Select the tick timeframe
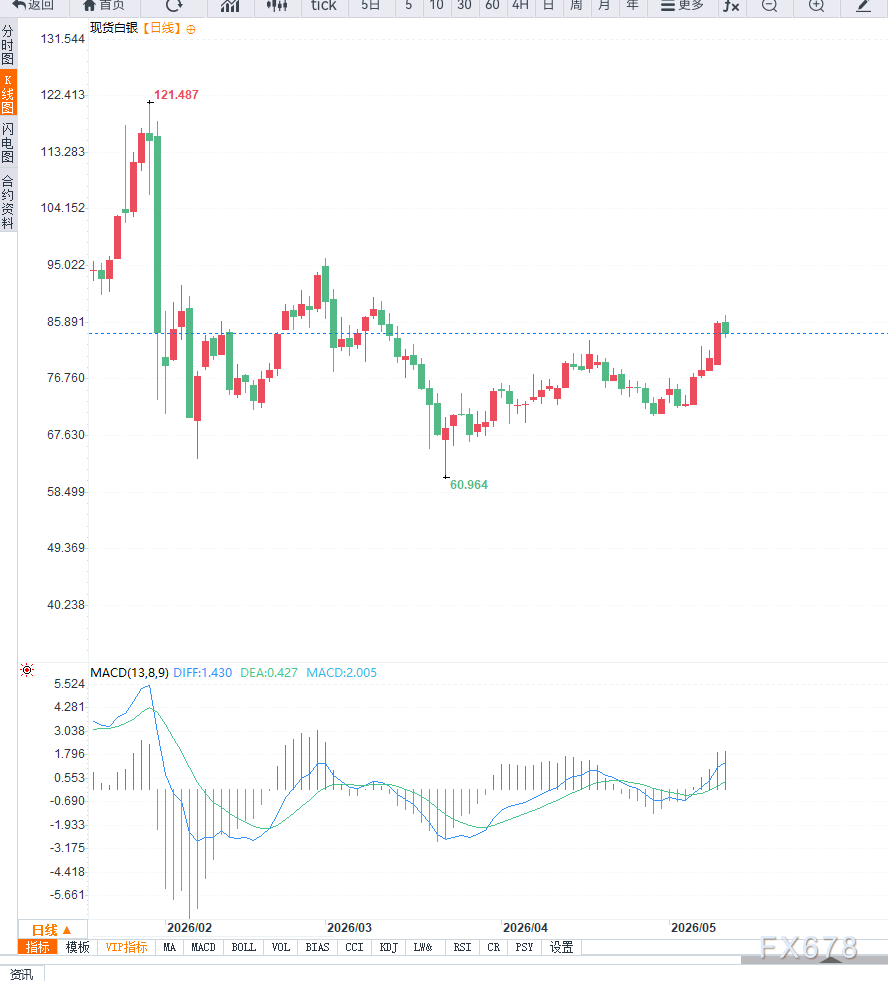The image size is (888, 983). [324, 6]
